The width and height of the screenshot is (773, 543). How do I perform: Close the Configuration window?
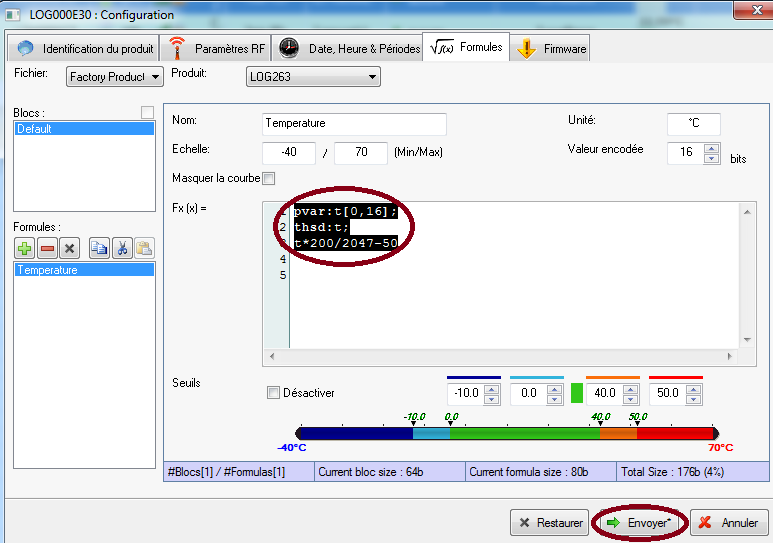pyautogui.click(x=754, y=10)
